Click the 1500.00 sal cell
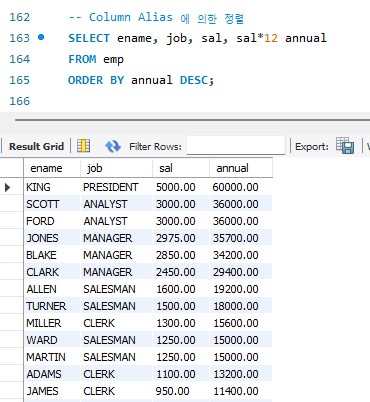370x402 pixels. point(181,306)
